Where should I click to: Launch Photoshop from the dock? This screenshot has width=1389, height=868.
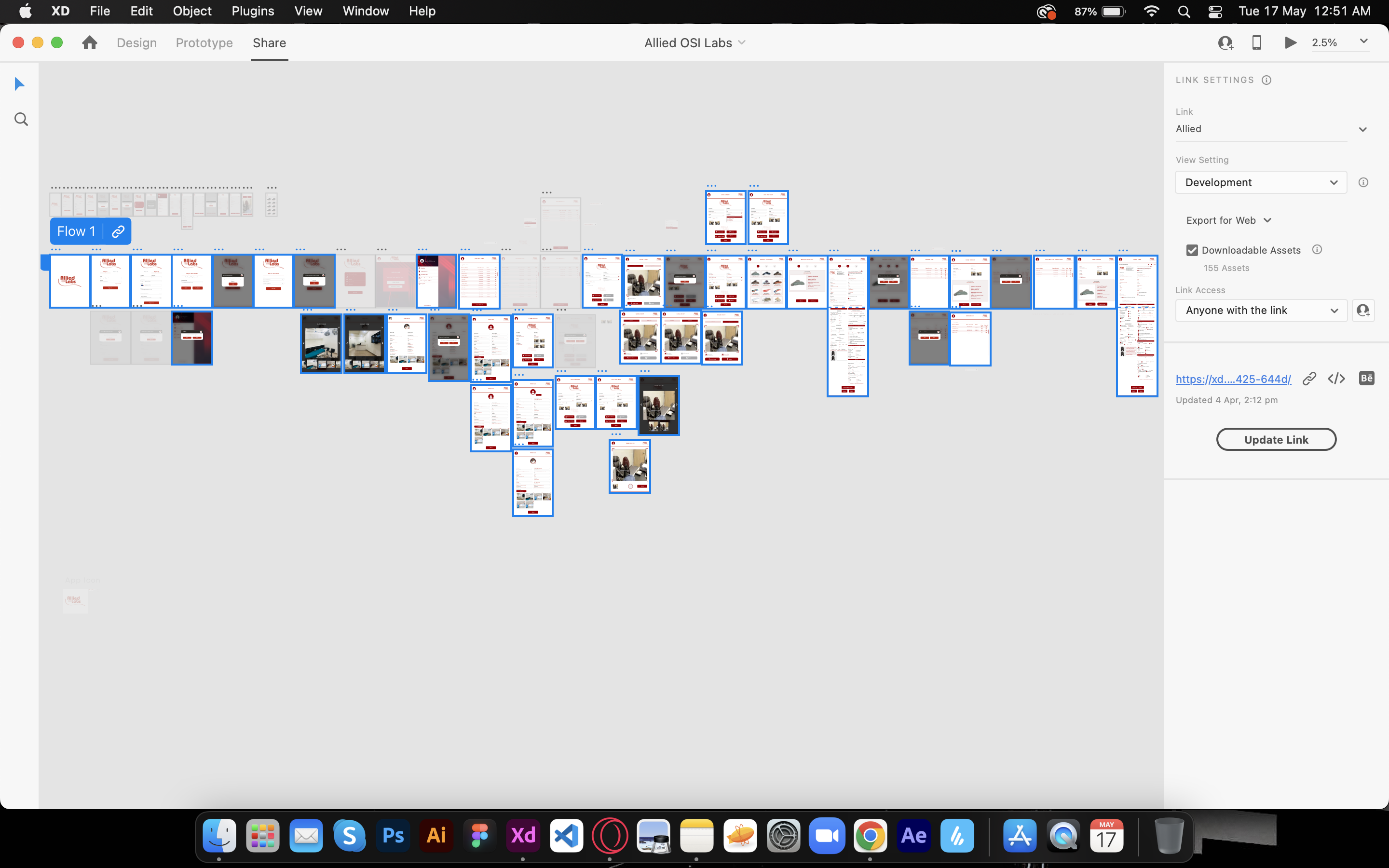point(393,835)
